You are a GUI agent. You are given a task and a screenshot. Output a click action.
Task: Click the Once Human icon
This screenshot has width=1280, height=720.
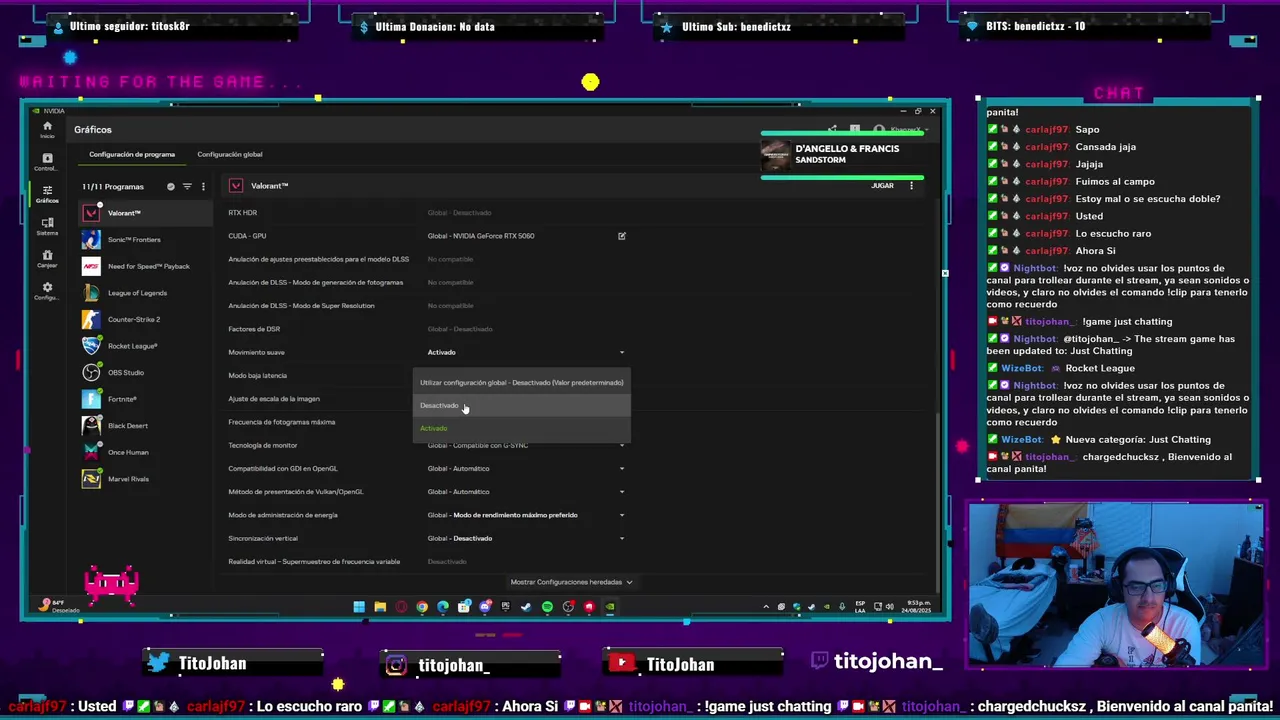coord(91,452)
